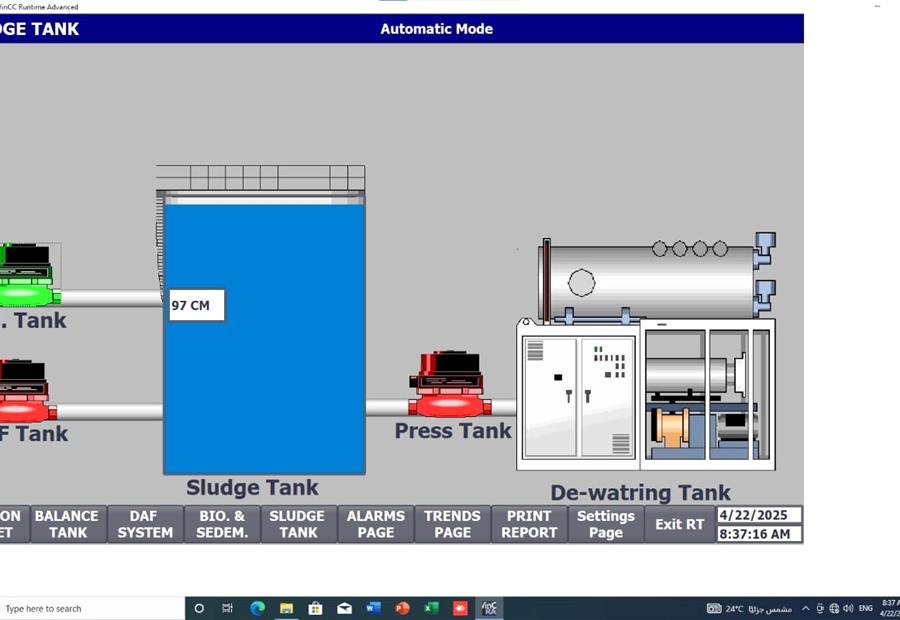Open the Settings Page
This screenshot has height=620, width=900.
click(606, 524)
